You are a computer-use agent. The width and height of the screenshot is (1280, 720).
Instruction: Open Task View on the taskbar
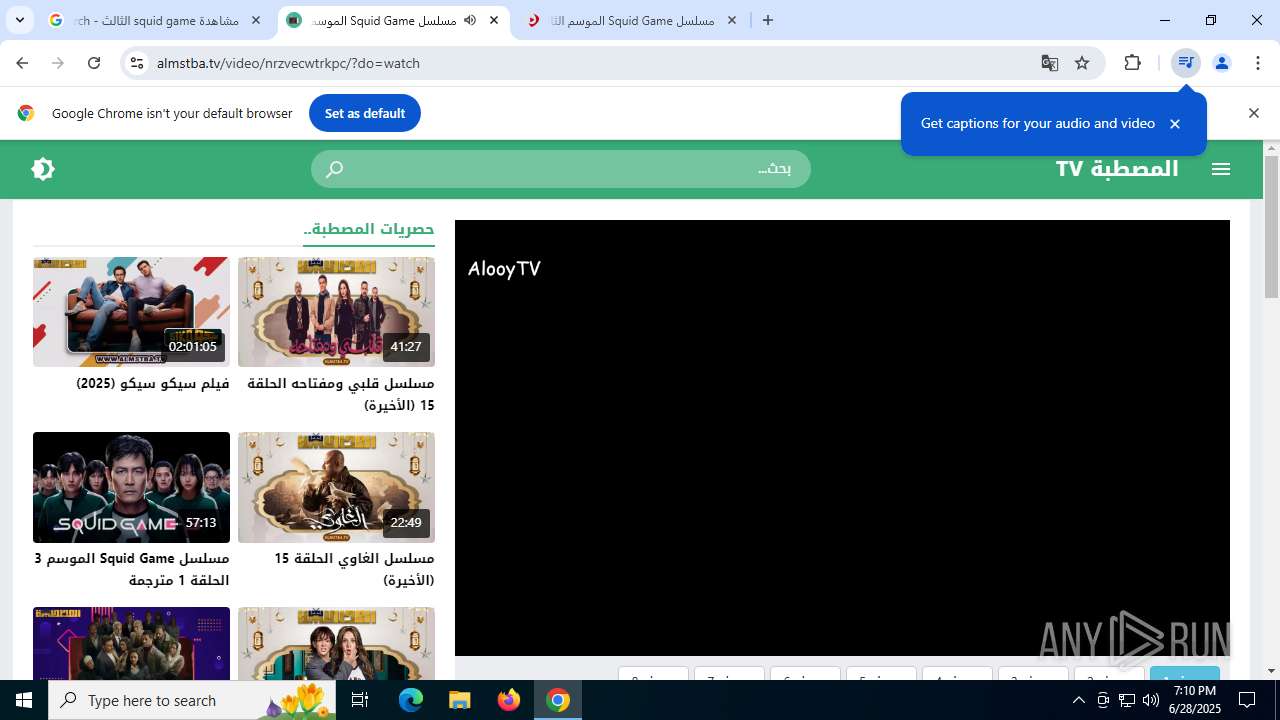[x=360, y=700]
